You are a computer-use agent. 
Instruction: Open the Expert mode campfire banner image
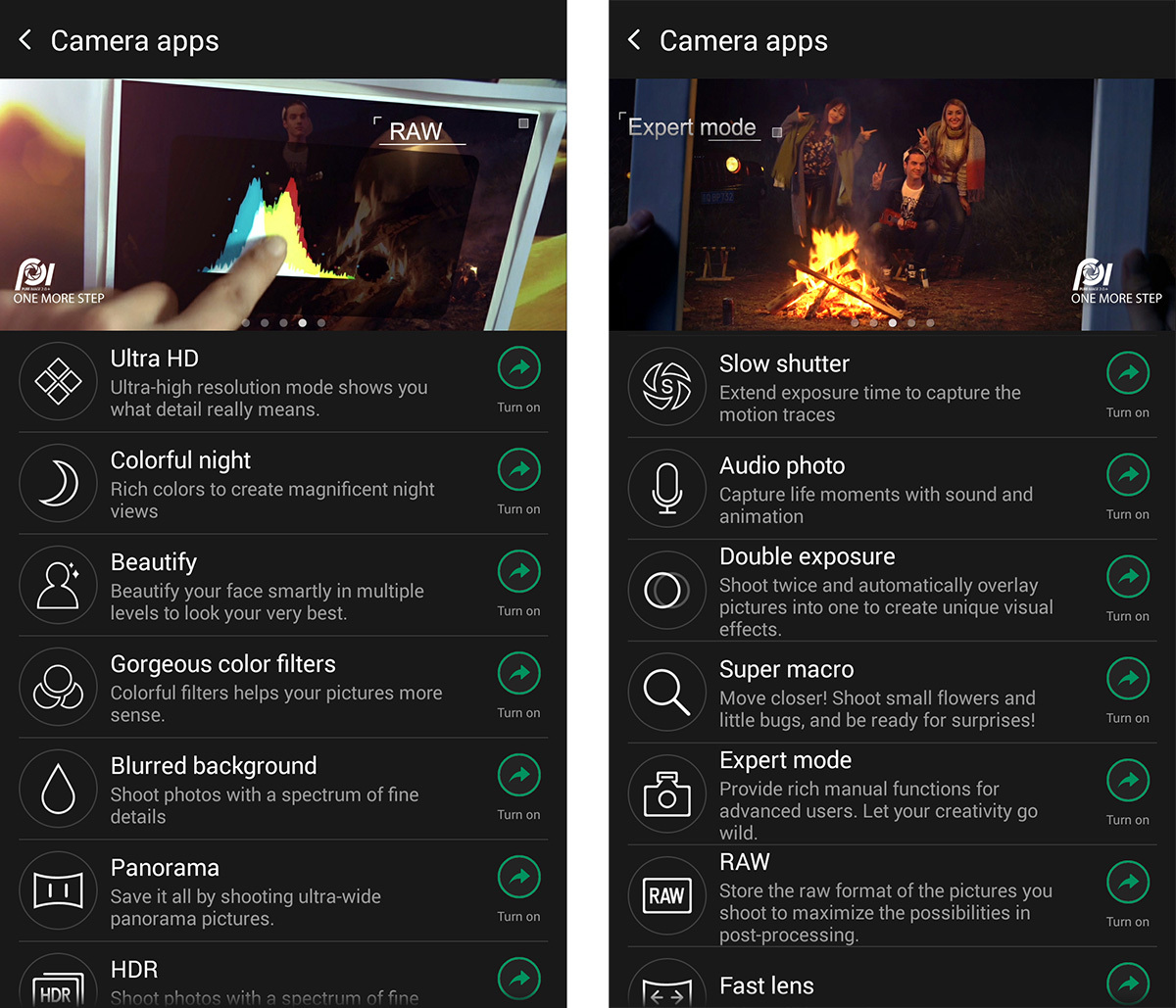[892, 205]
